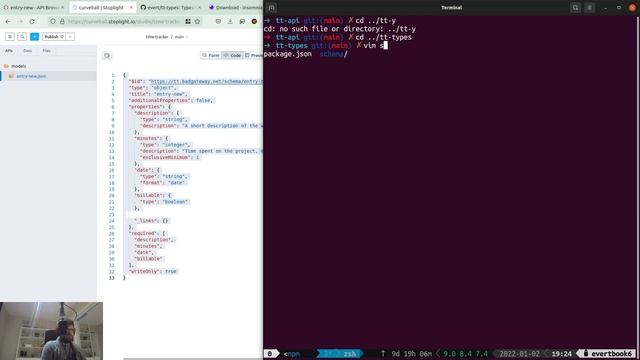This screenshot has width=640, height=360.
Task: Open the GitHub evert/tt-types tab
Action: pyautogui.click(x=171, y=7)
